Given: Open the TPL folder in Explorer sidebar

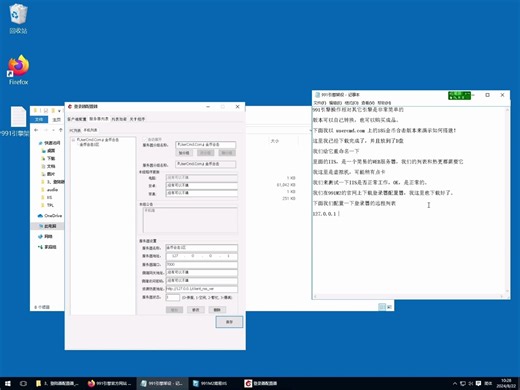Looking at the screenshot, I should [x=47, y=205].
